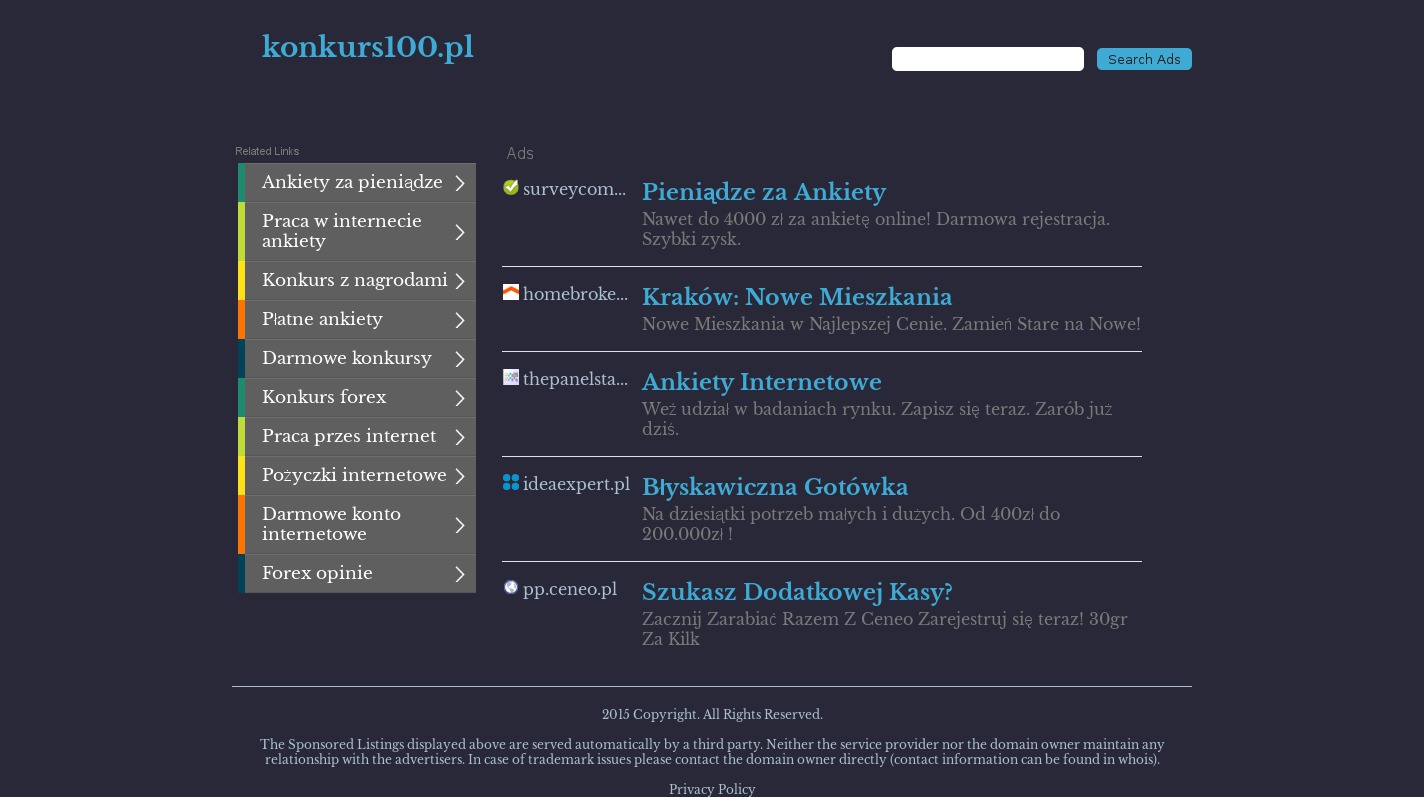Select Darmowe konkursy in related links
This screenshot has height=797, width=1424.
tap(347, 358)
